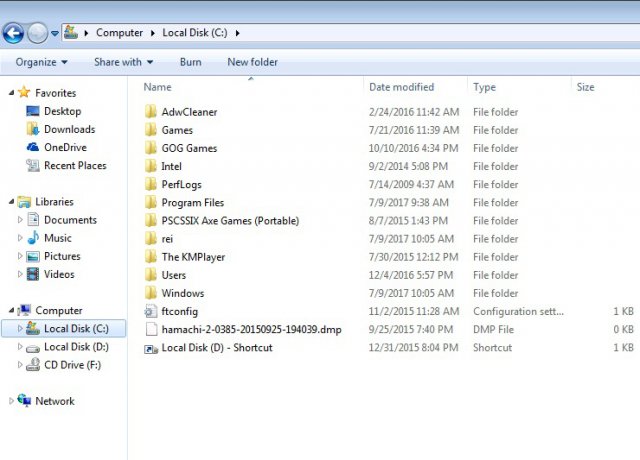Open Desktop icon in Favorites

click(33, 111)
